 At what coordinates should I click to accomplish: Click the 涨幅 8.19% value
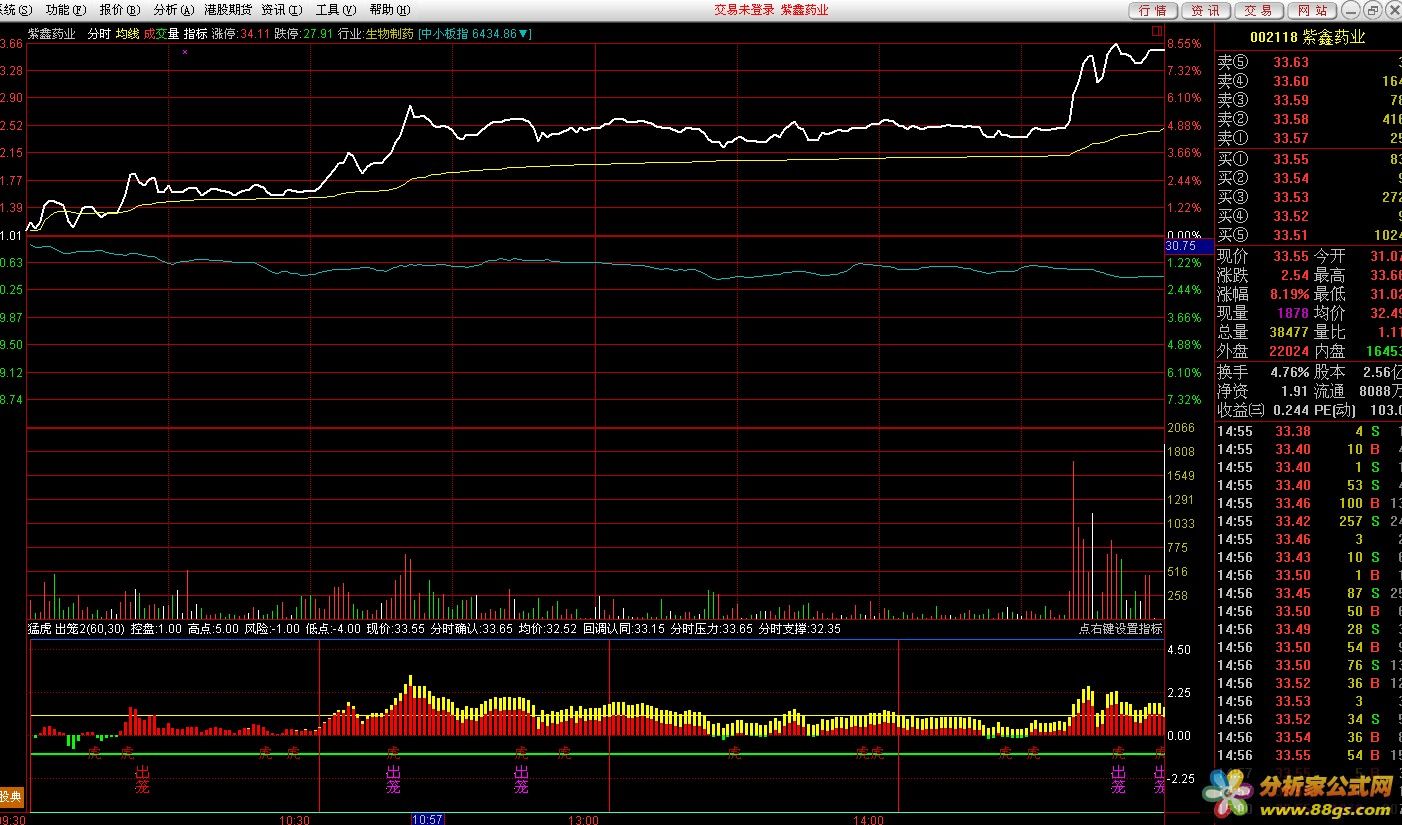(x=1289, y=294)
